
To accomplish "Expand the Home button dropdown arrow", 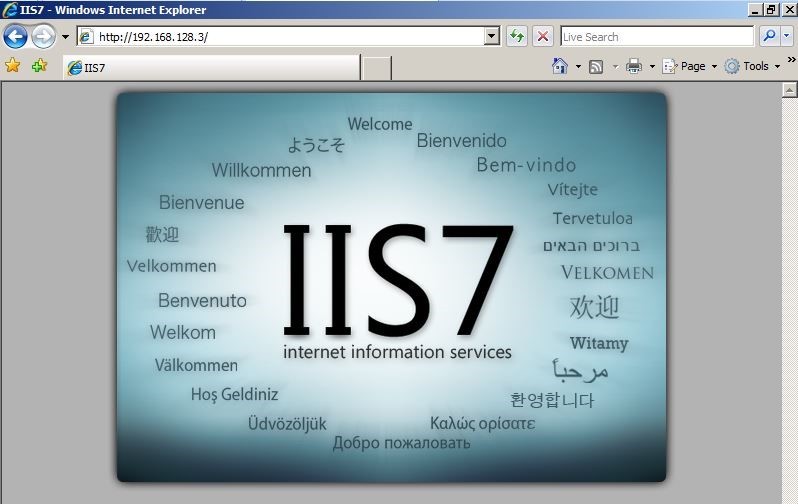I will [x=578, y=66].
